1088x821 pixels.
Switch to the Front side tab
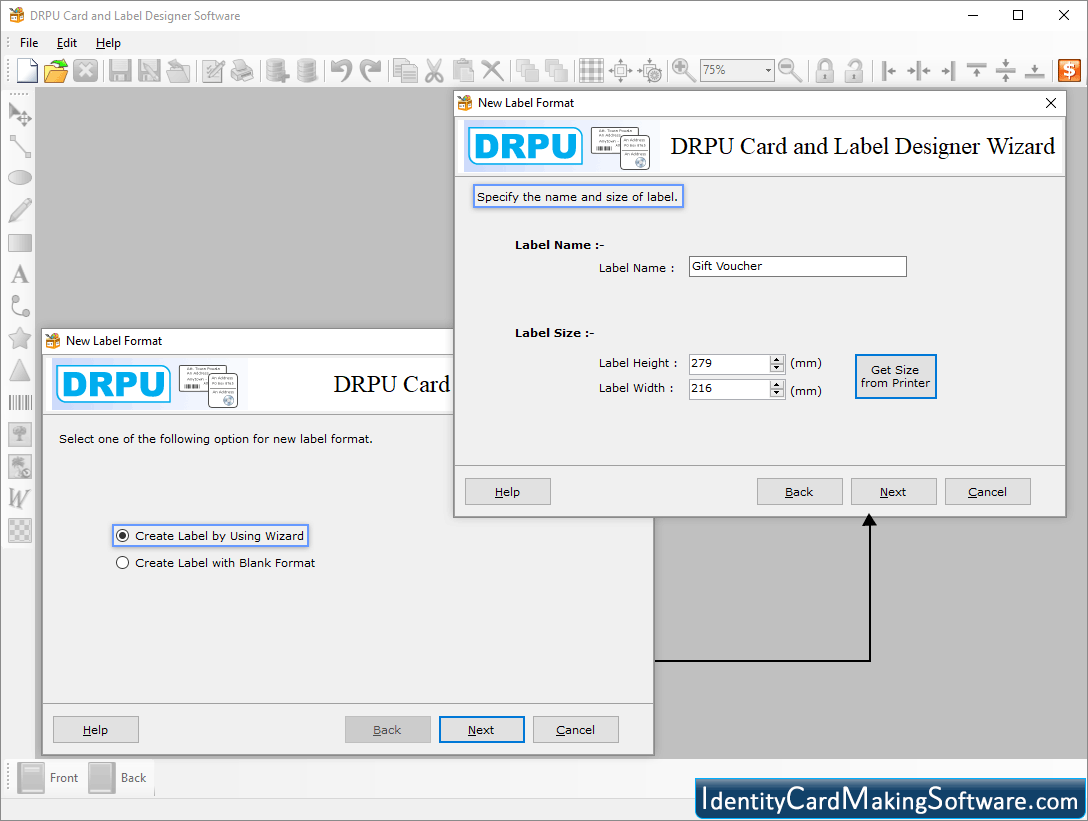pyautogui.click(x=47, y=778)
